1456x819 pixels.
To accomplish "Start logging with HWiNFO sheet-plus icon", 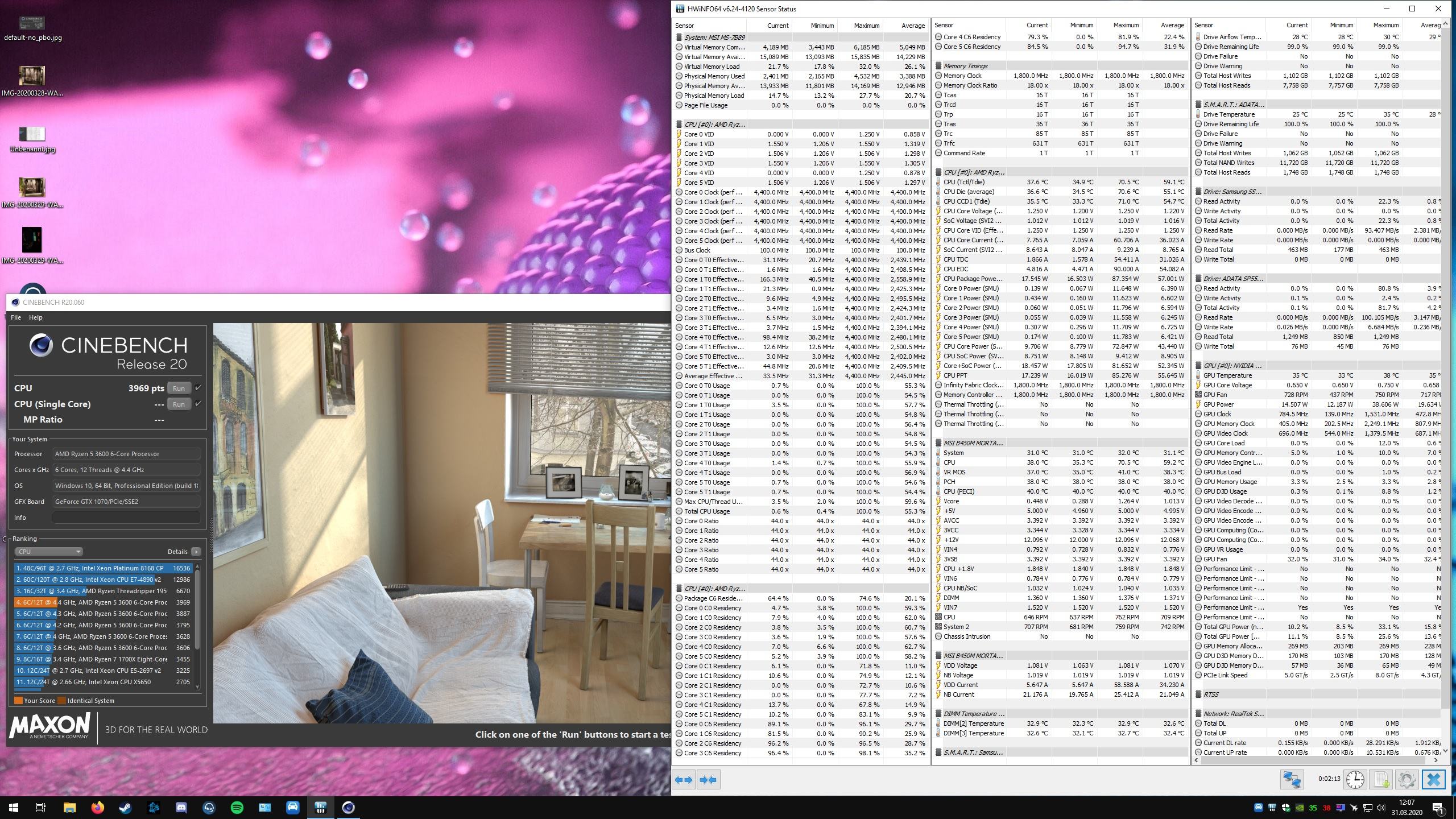I will (x=1381, y=779).
